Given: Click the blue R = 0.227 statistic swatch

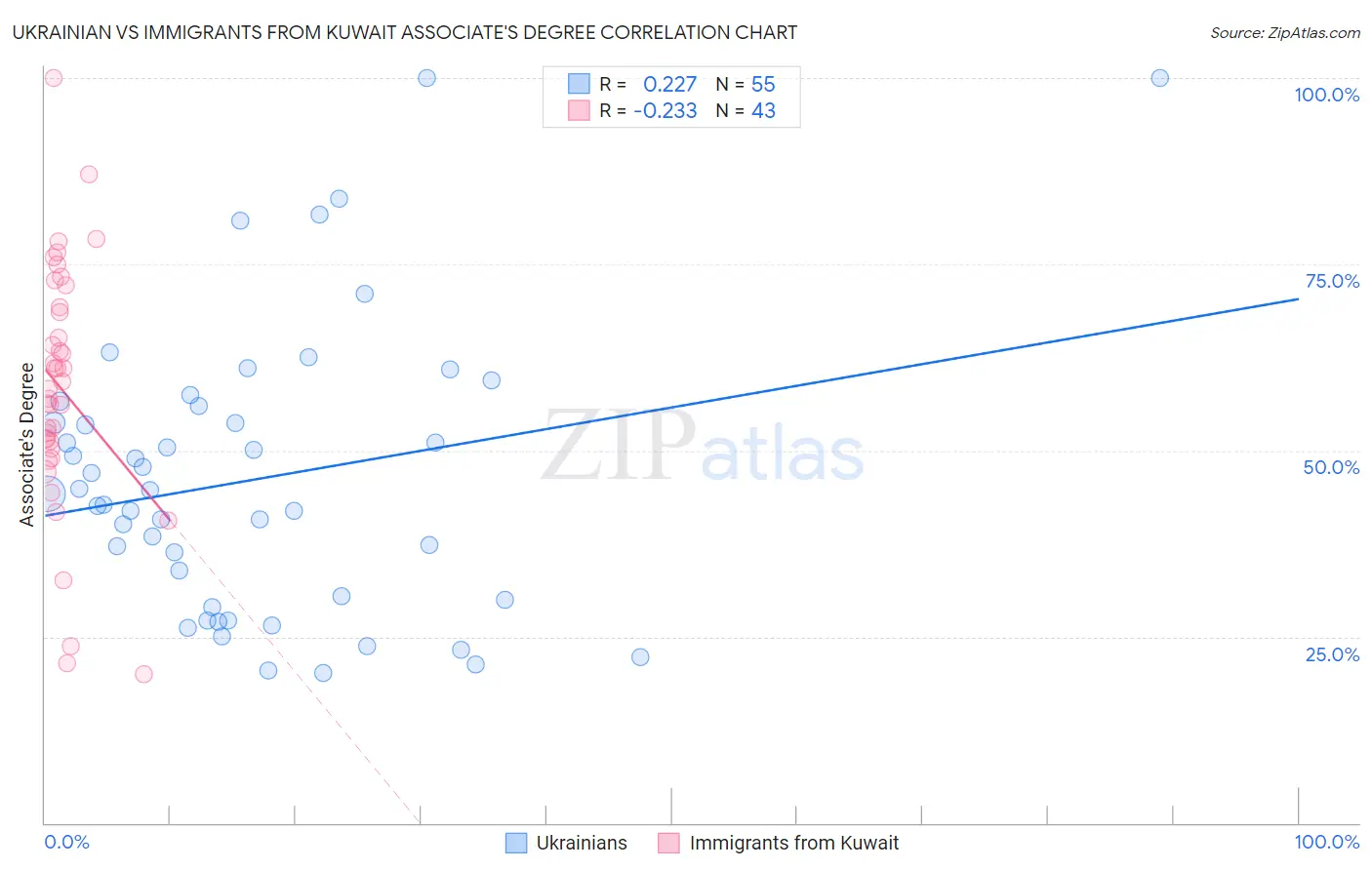Looking at the screenshot, I should point(580,84).
